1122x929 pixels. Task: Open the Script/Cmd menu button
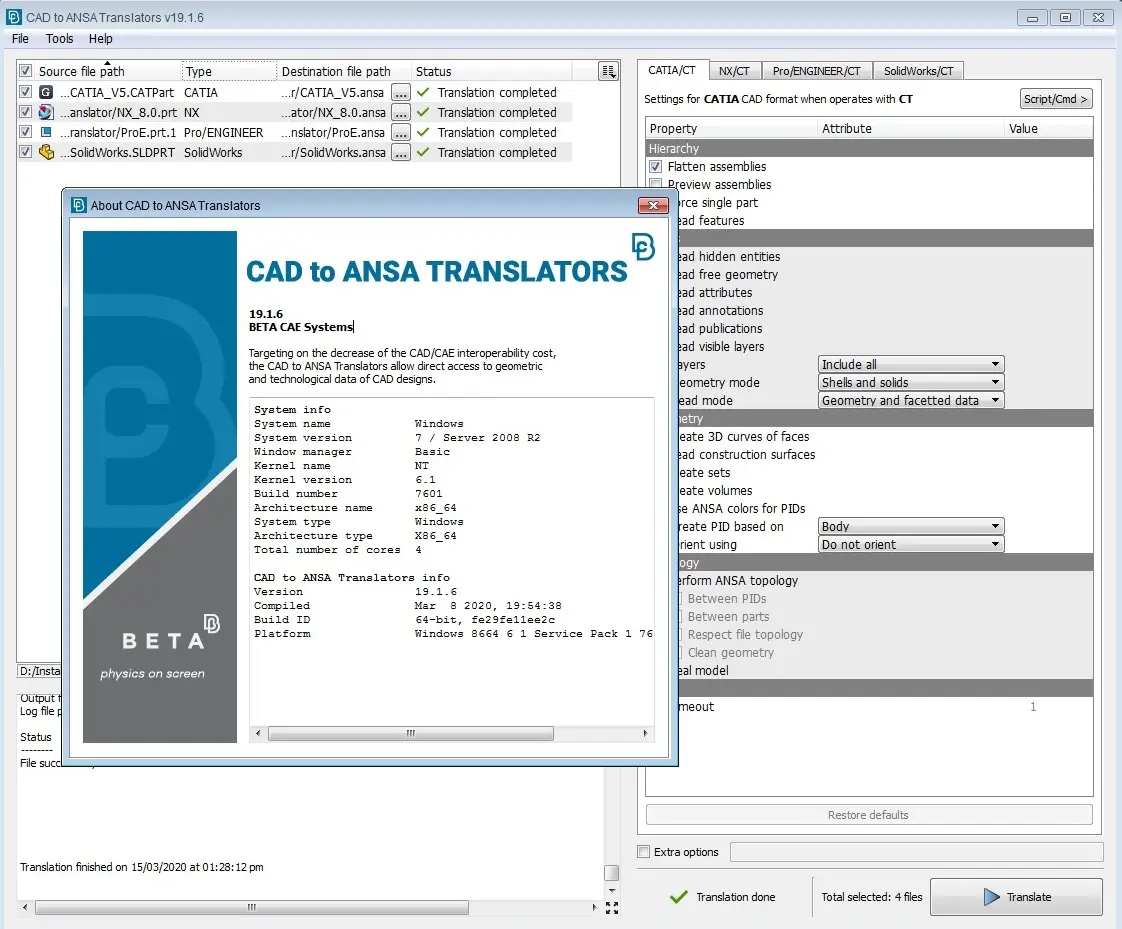(1055, 99)
